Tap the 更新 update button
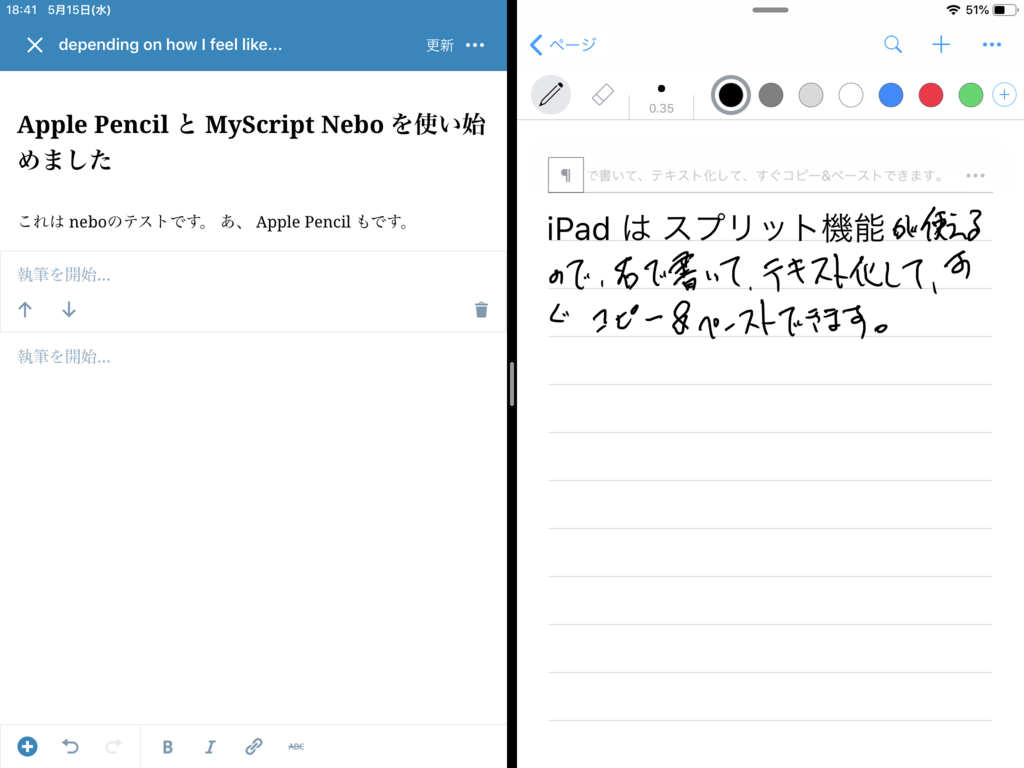This screenshot has height=768, width=1024. [440, 45]
